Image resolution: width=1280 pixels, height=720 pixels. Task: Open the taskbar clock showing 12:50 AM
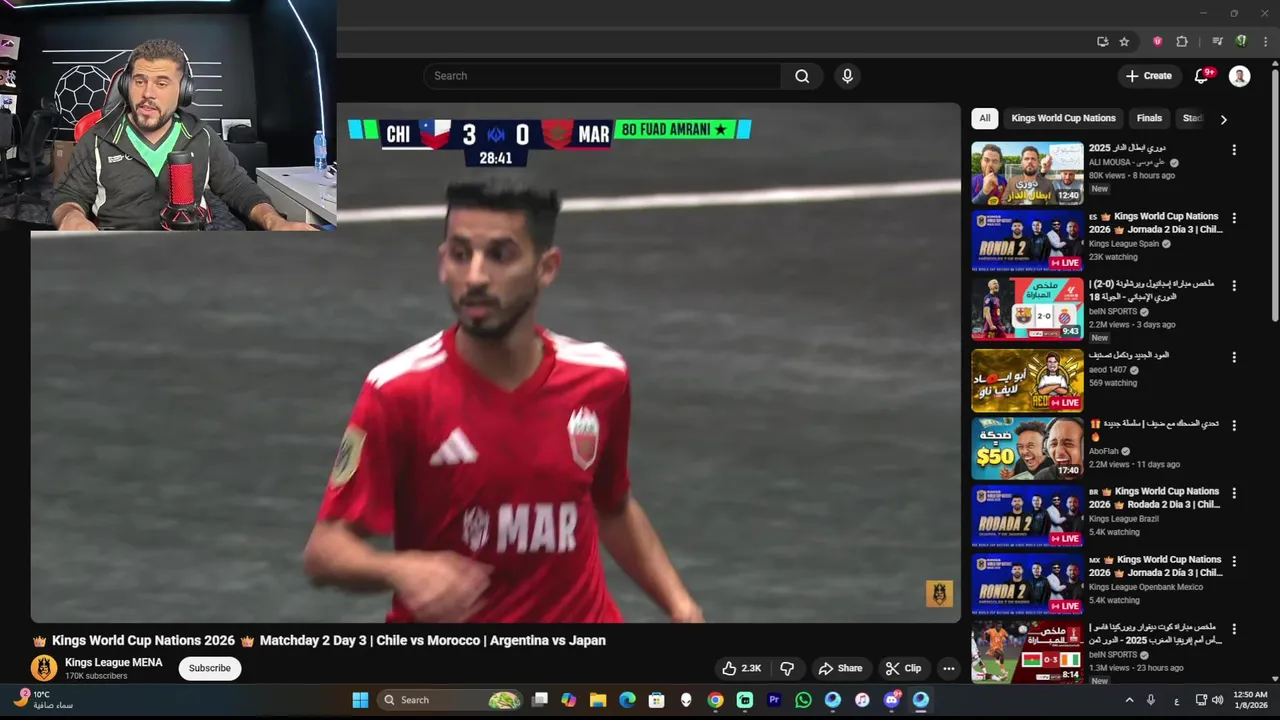pyautogui.click(x=1250, y=700)
